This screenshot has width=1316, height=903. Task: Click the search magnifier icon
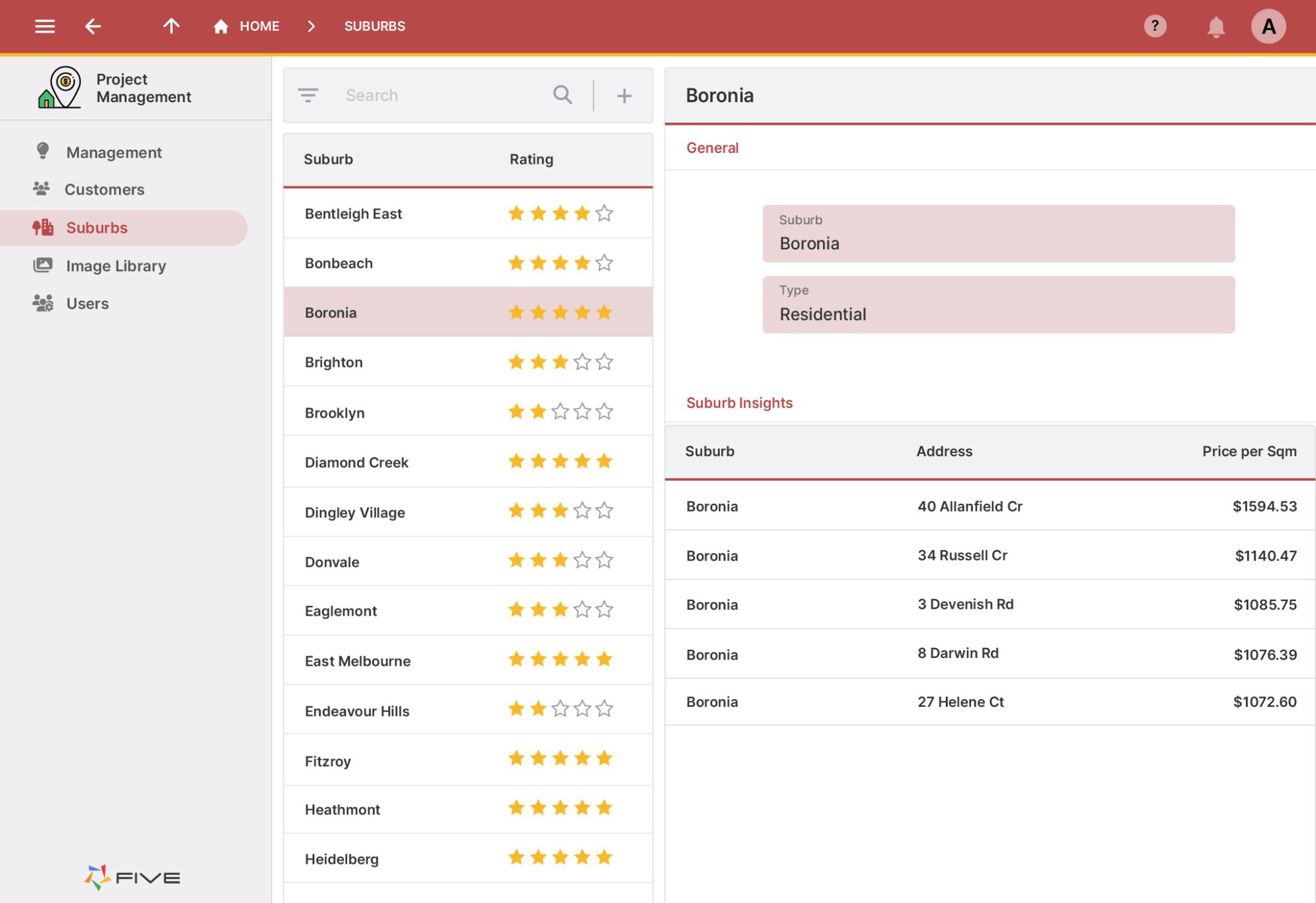[562, 94]
